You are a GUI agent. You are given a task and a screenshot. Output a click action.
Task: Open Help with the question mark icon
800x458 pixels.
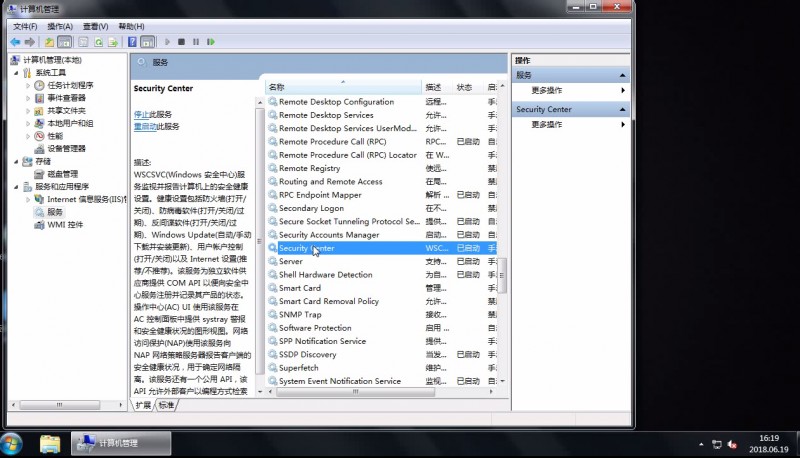[x=132, y=42]
